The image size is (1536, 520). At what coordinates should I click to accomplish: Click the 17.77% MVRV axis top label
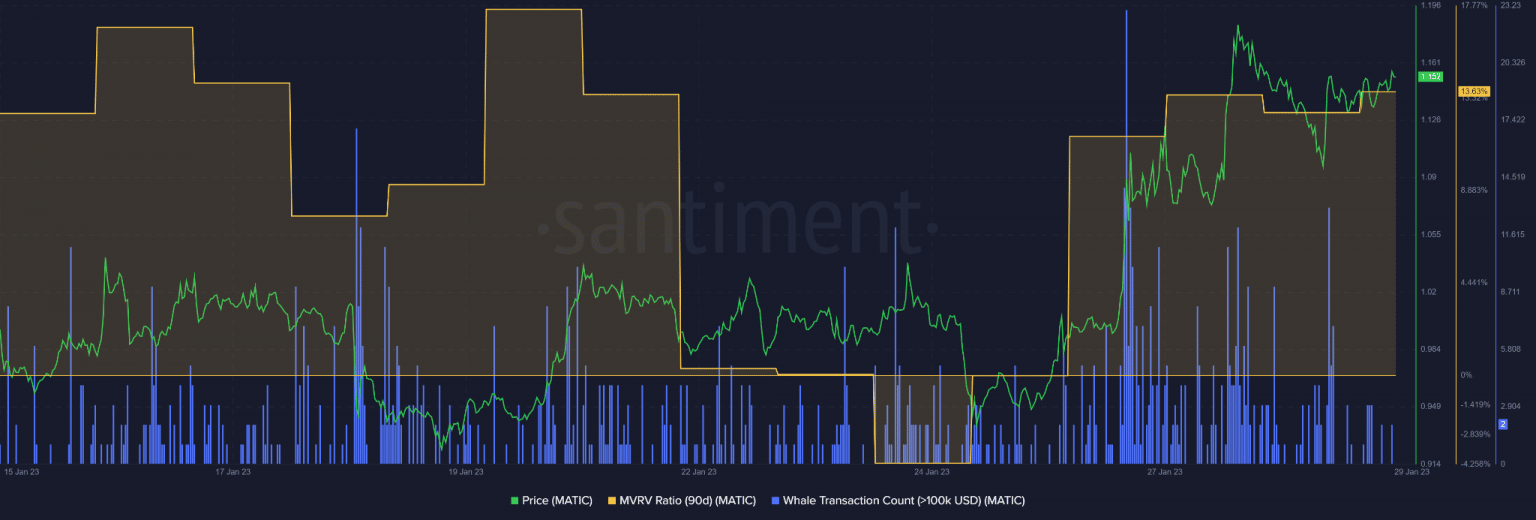1474,6
